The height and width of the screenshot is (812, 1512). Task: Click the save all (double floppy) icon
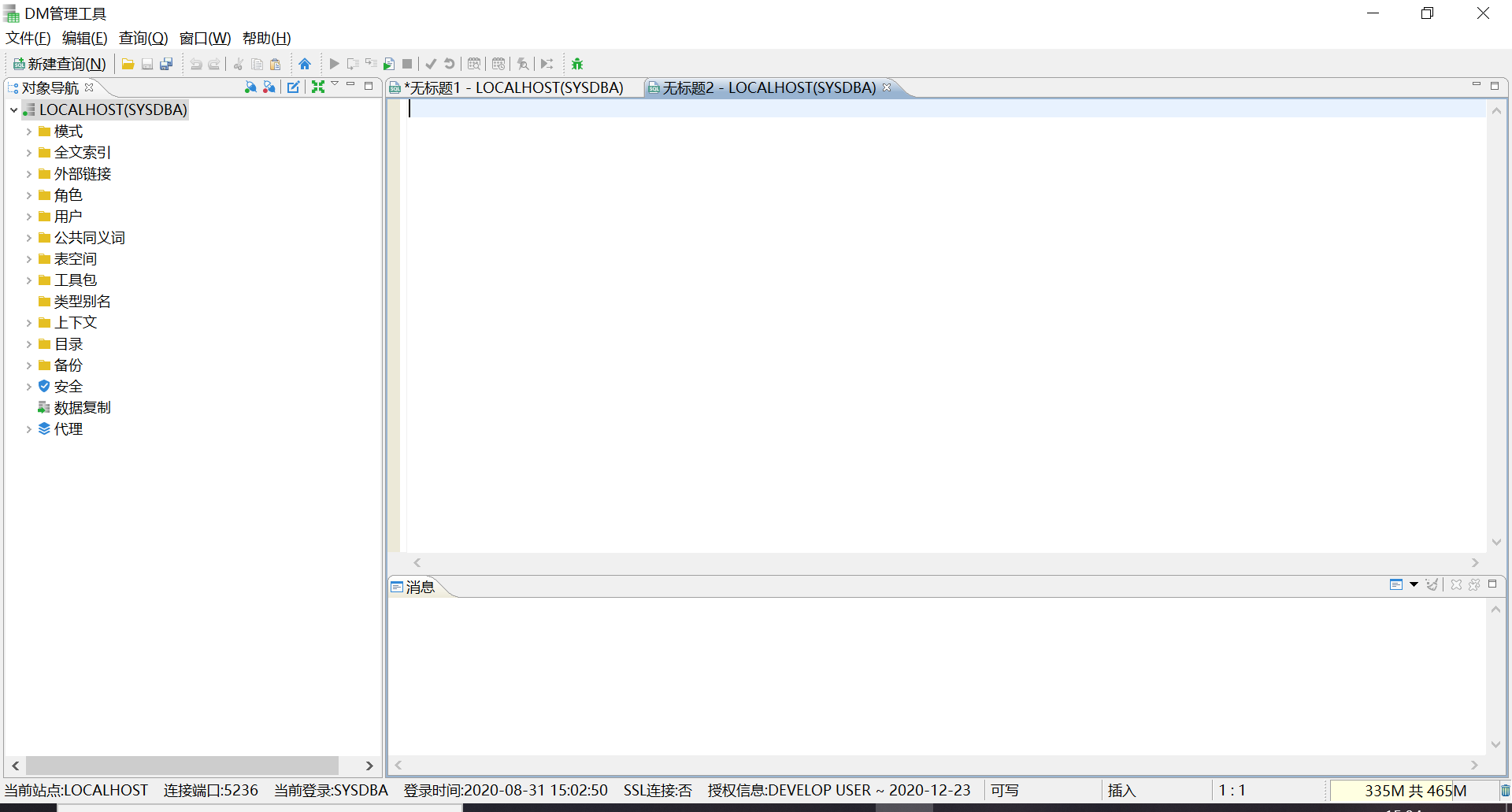(x=166, y=64)
